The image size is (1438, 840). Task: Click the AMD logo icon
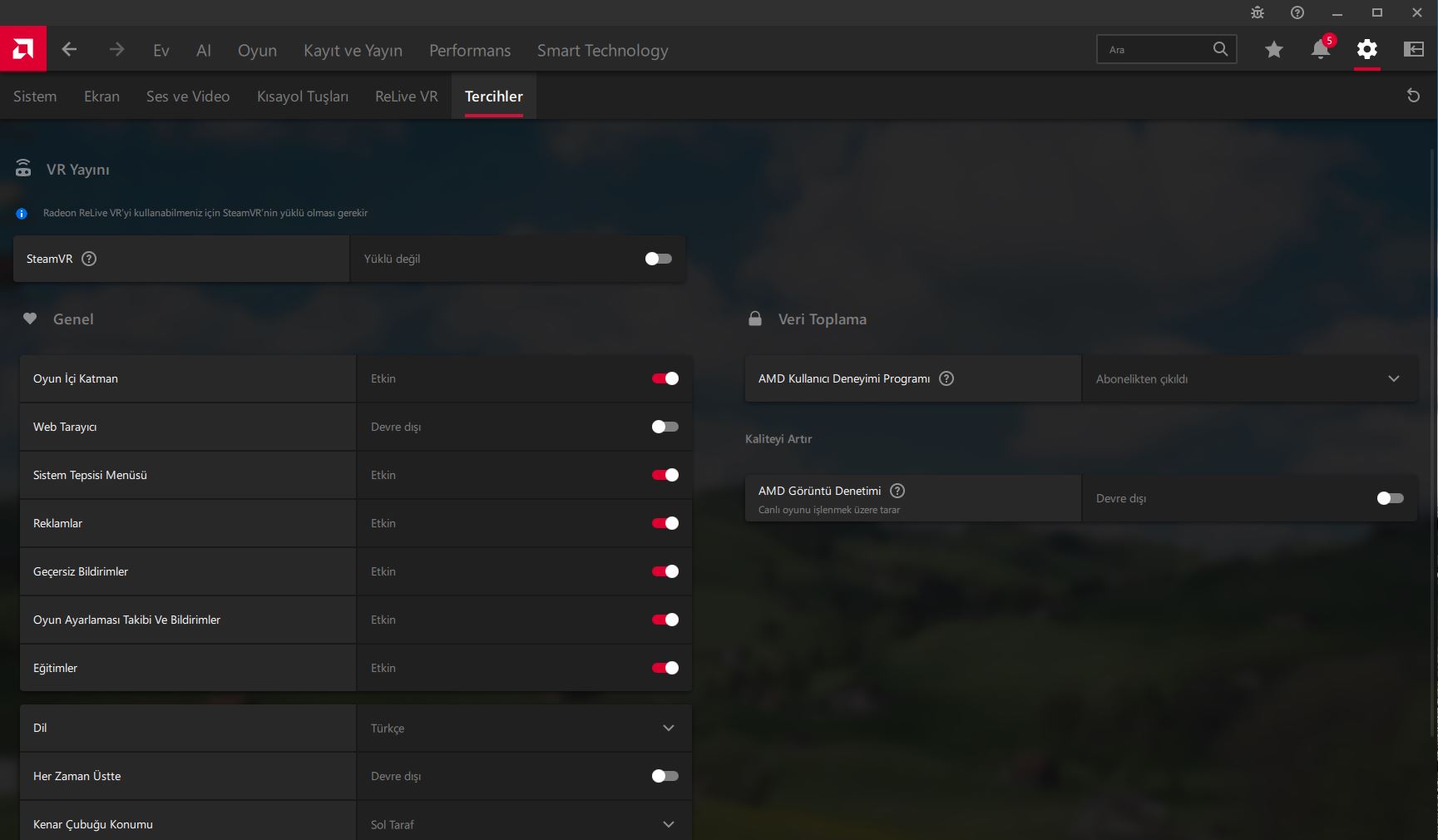pos(23,49)
